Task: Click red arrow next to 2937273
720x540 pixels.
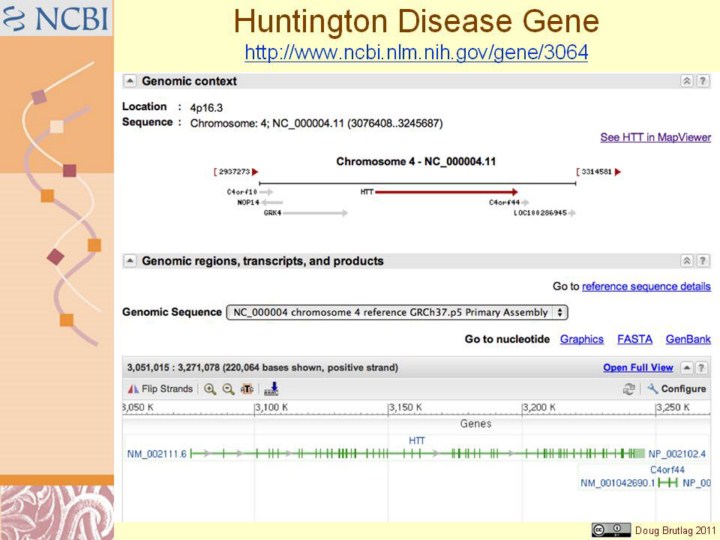Action: coord(255,172)
